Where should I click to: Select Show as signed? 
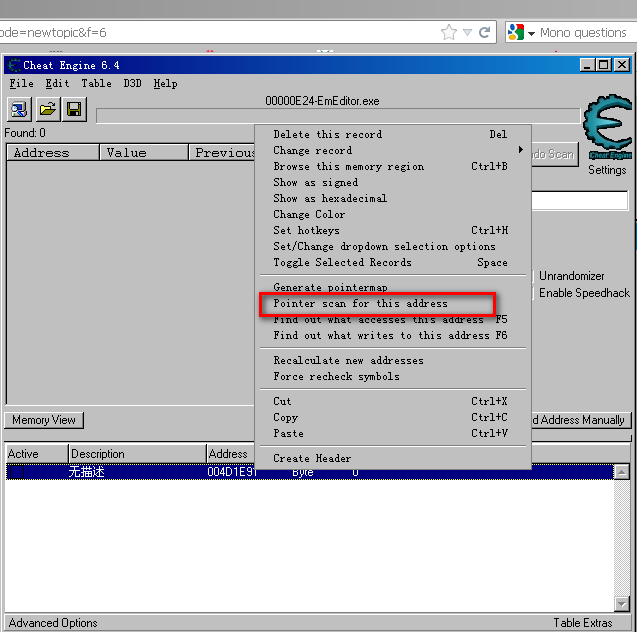tap(393, 182)
